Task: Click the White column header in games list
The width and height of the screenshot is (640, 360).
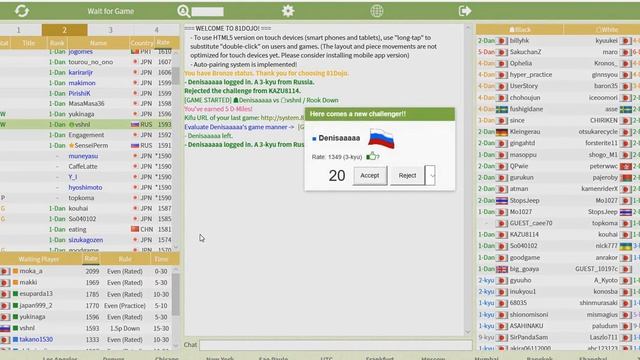Action: [x=602, y=29]
